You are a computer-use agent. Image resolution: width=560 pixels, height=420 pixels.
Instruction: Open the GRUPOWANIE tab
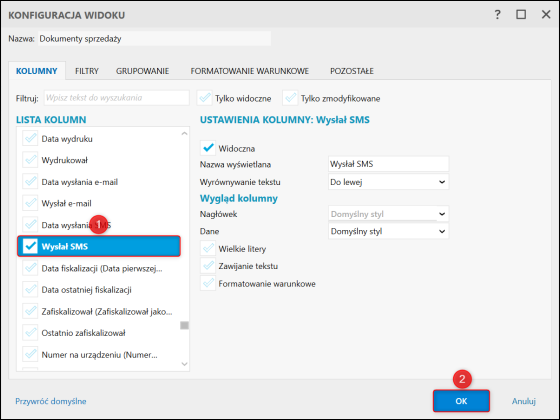click(x=142, y=71)
